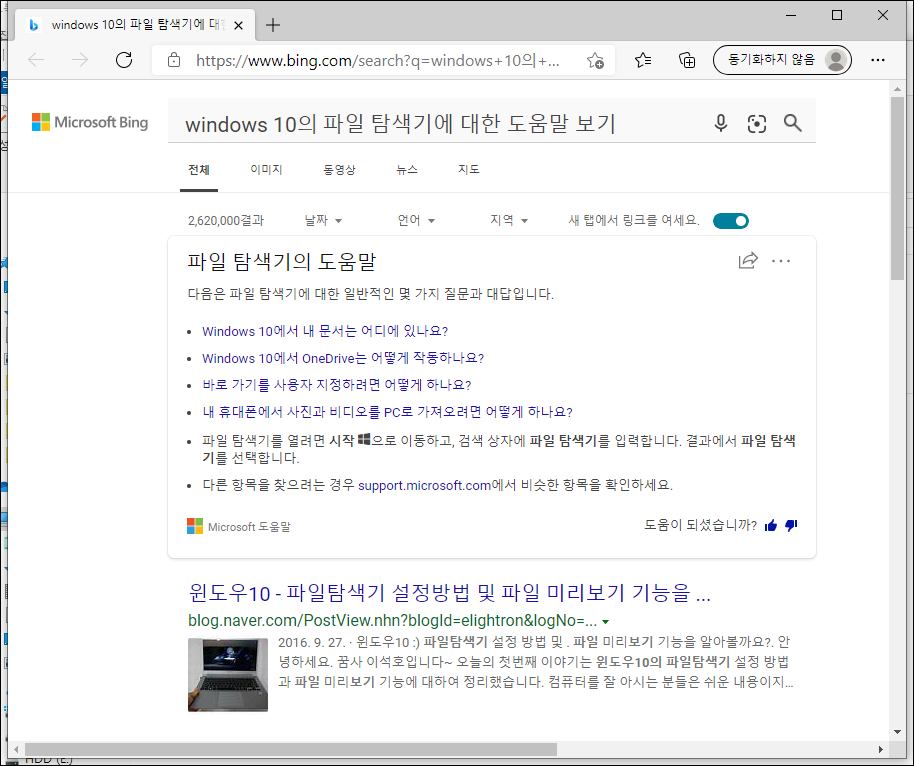Select the 전체 search tab
This screenshot has height=766, width=914.
(199, 170)
